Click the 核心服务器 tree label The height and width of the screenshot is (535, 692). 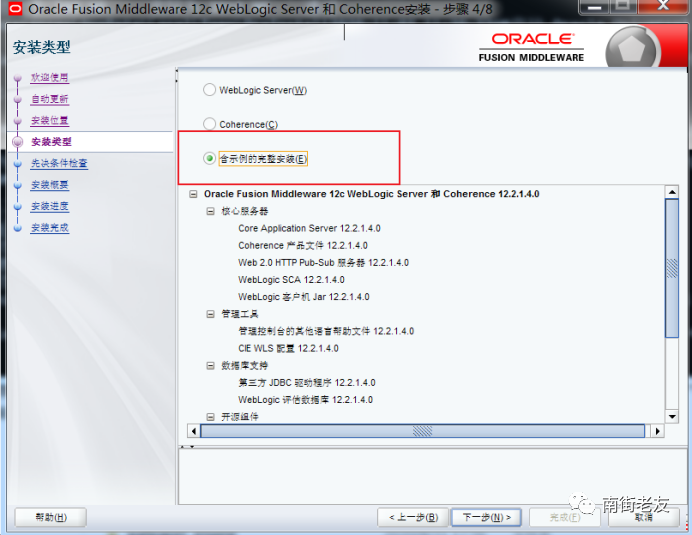[x=244, y=211]
